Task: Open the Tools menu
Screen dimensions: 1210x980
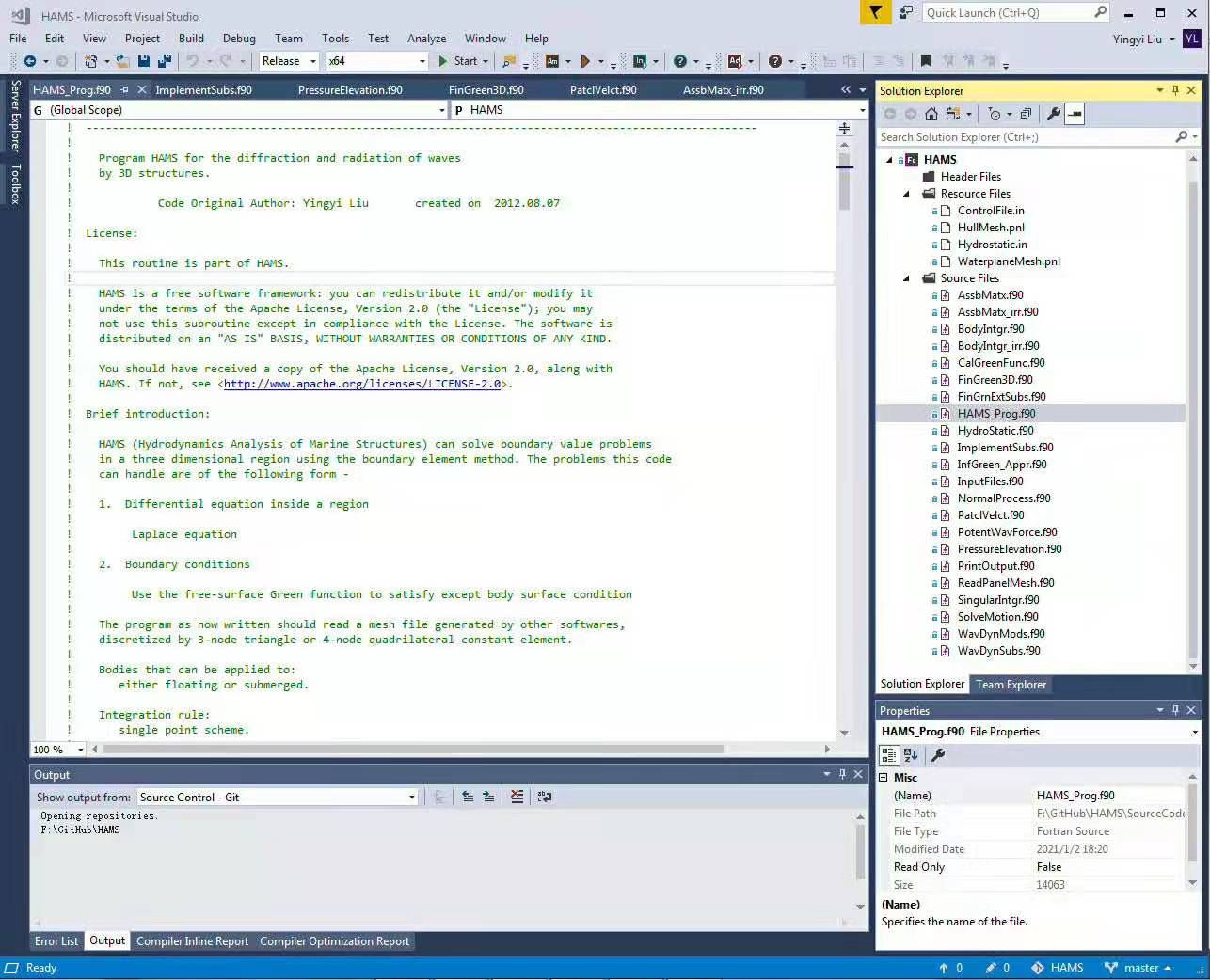Action: pos(335,39)
